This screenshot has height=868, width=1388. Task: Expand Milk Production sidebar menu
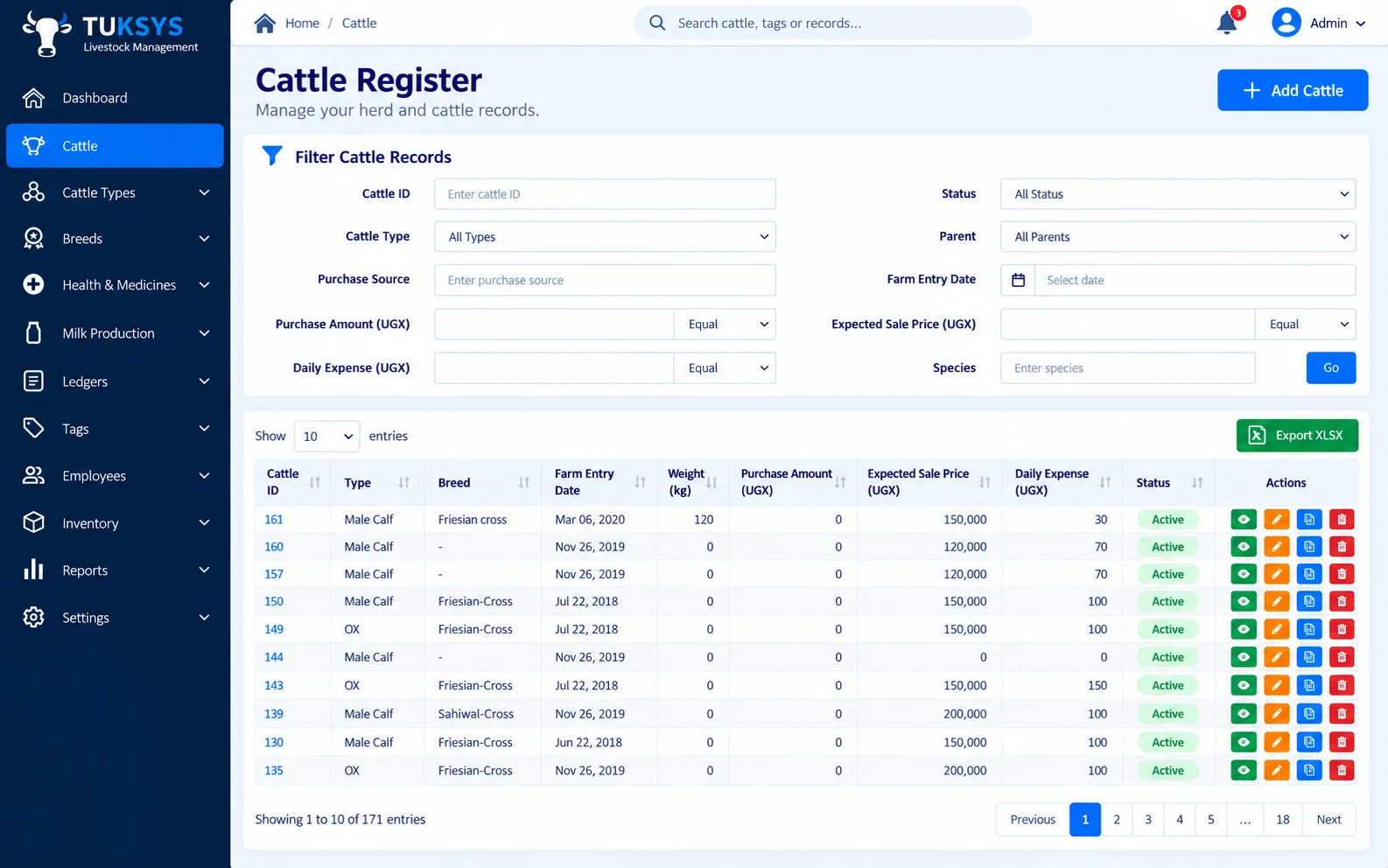[116, 333]
